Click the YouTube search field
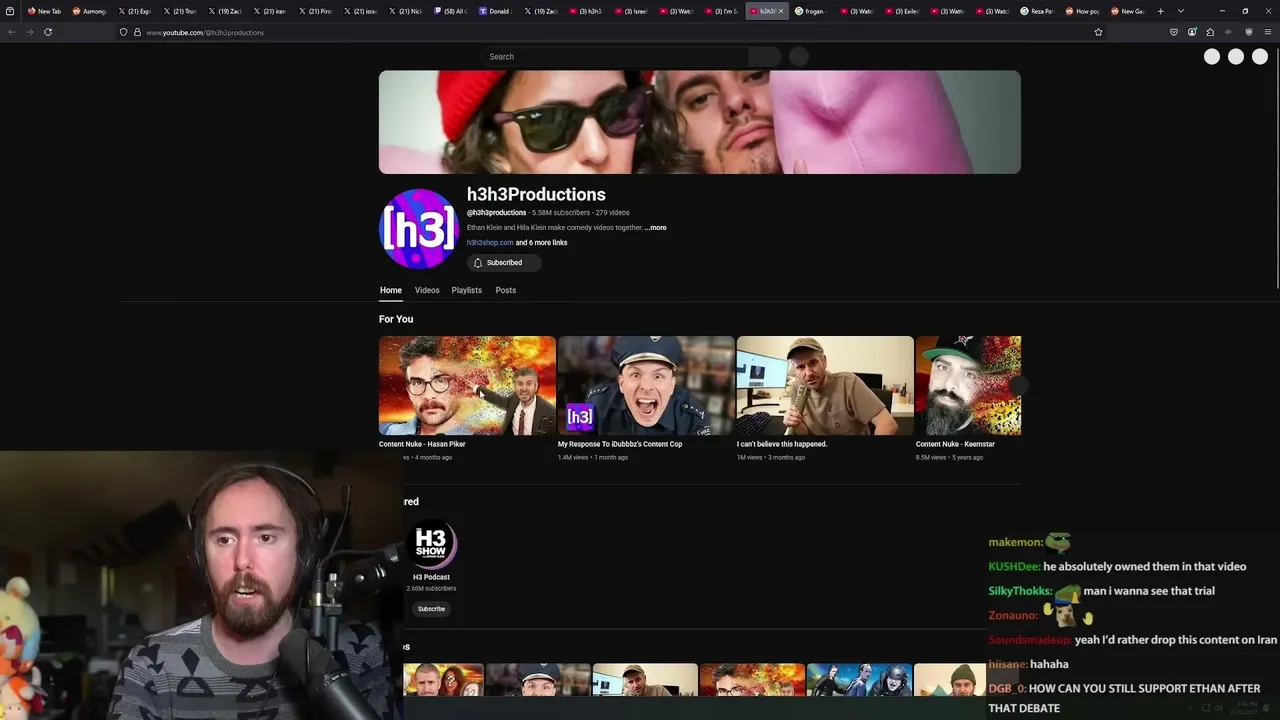The image size is (1280, 720). coord(615,57)
